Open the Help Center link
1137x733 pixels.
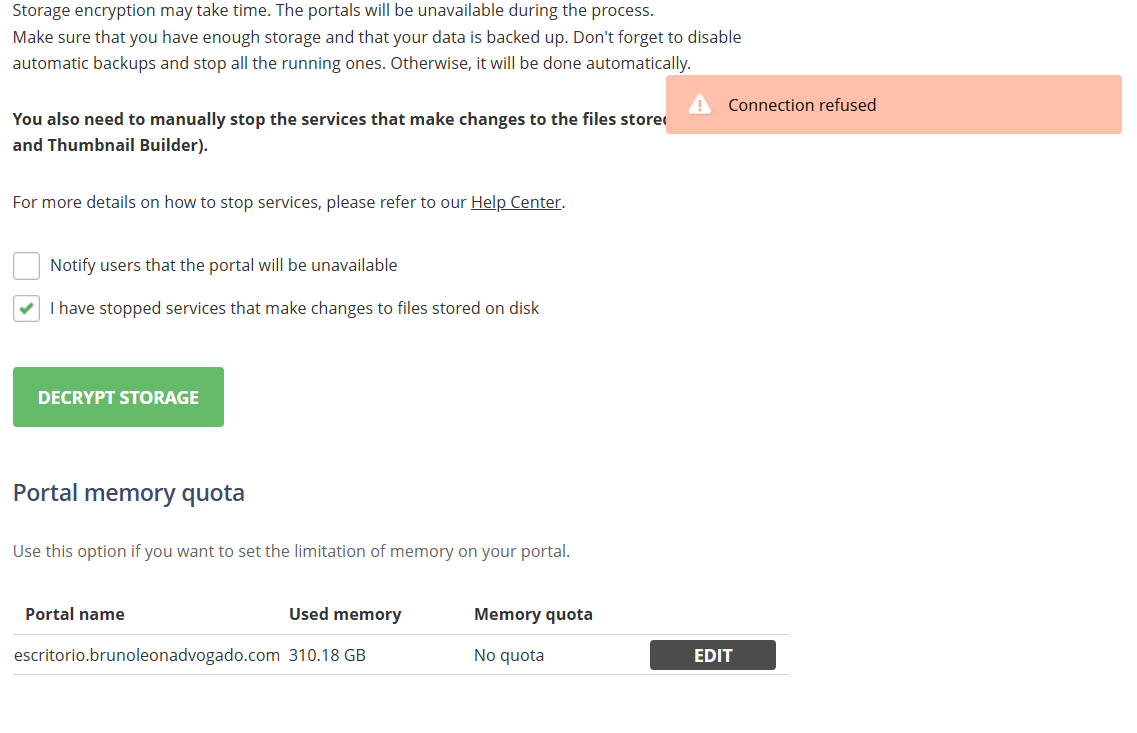coord(516,202)
